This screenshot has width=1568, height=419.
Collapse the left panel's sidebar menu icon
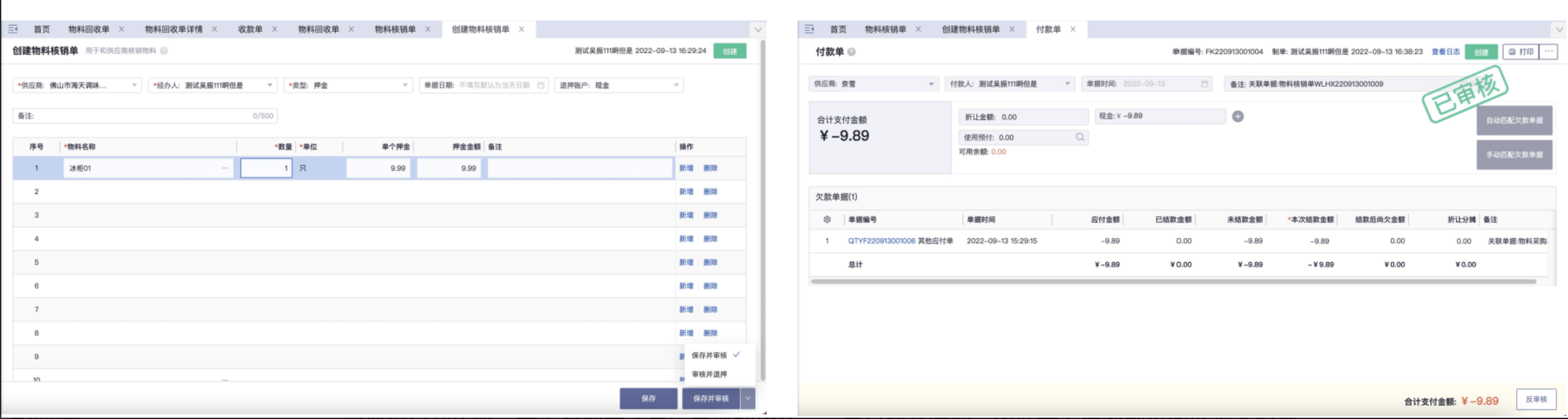coord(13,29)
